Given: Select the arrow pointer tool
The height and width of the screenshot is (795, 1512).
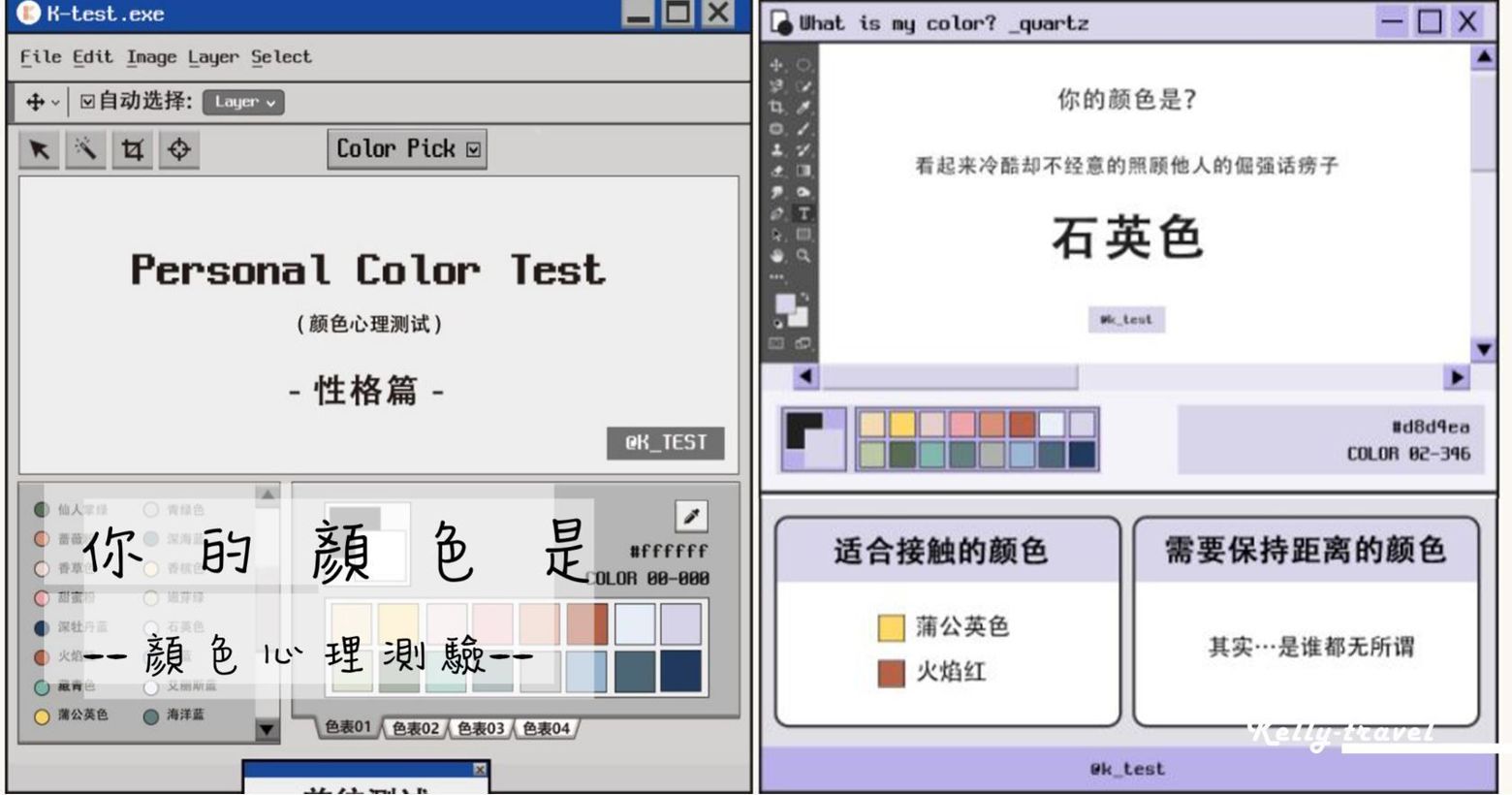Looking at the screenshot, I should (40, 150).
